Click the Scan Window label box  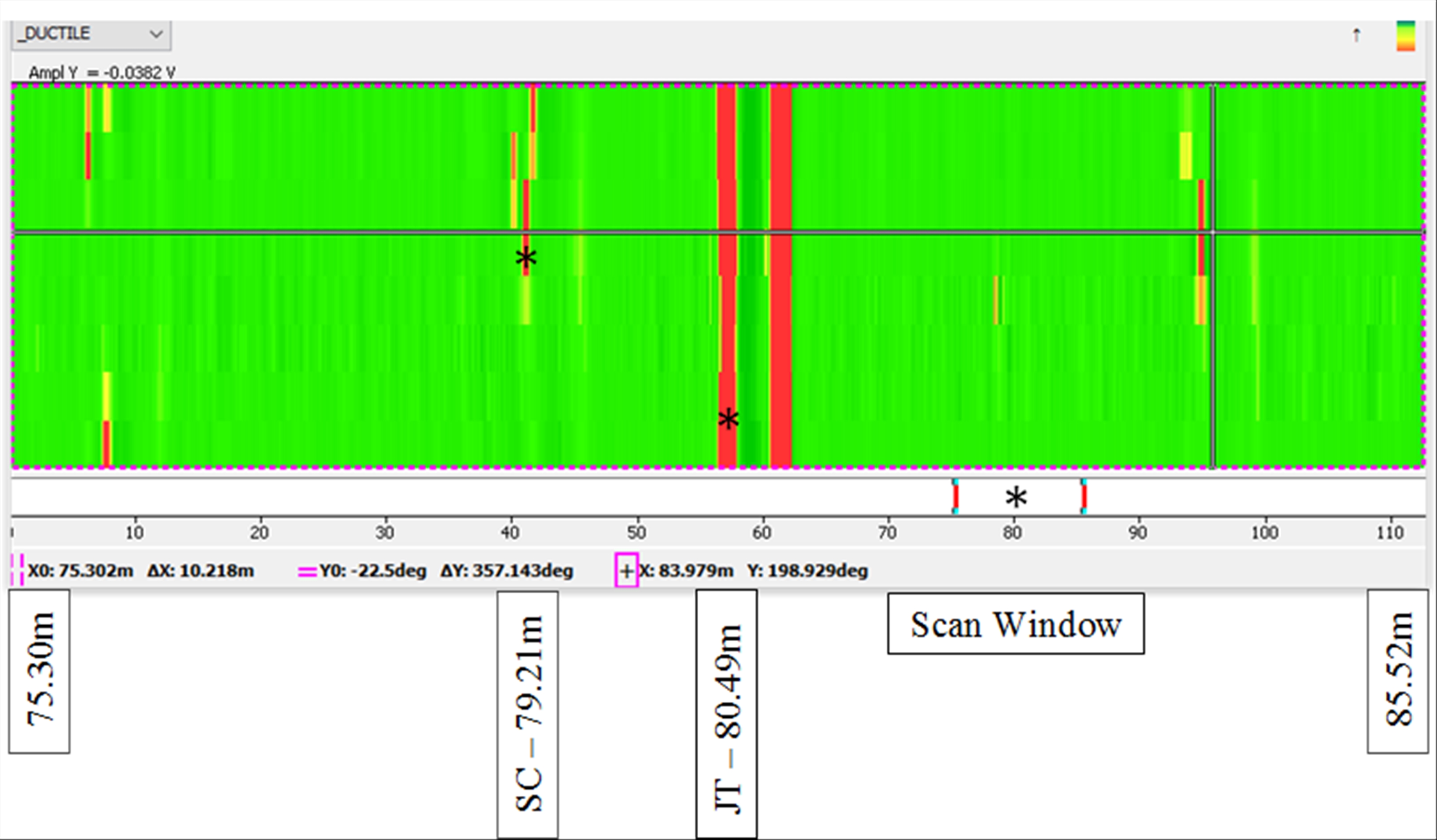click(1016, 624)
